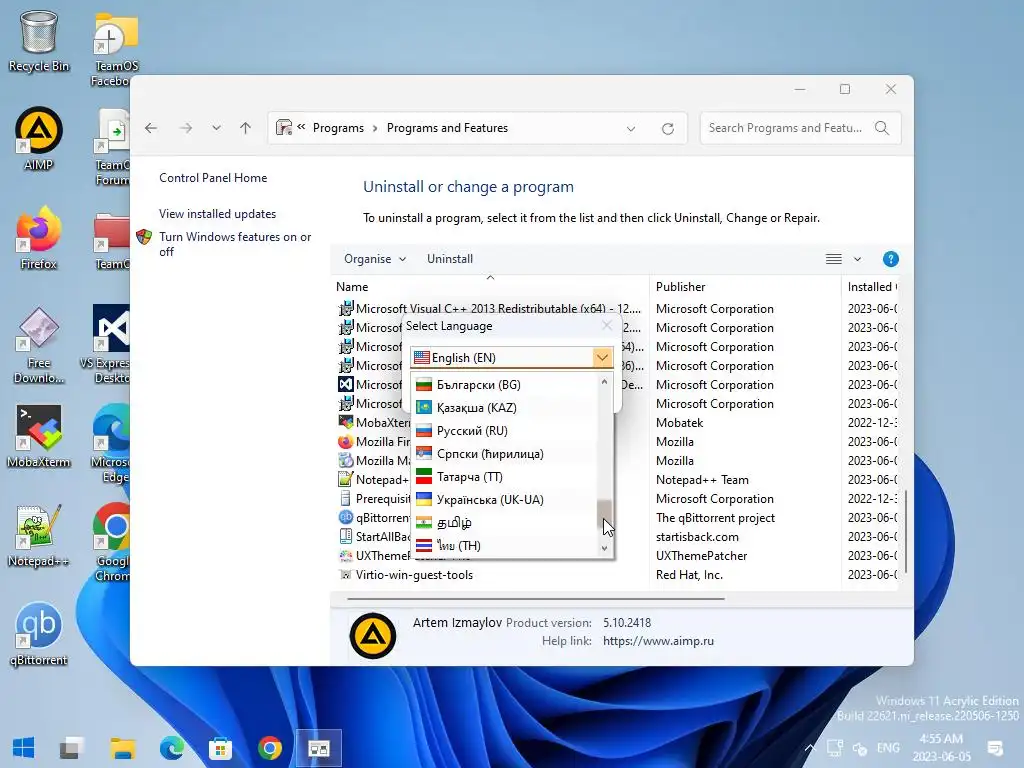Expand the view options dropdown arrow

point(857,259)
